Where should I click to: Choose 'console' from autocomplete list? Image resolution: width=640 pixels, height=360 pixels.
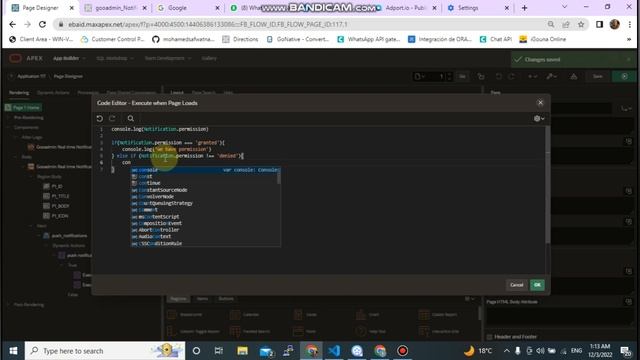(205, 170)
